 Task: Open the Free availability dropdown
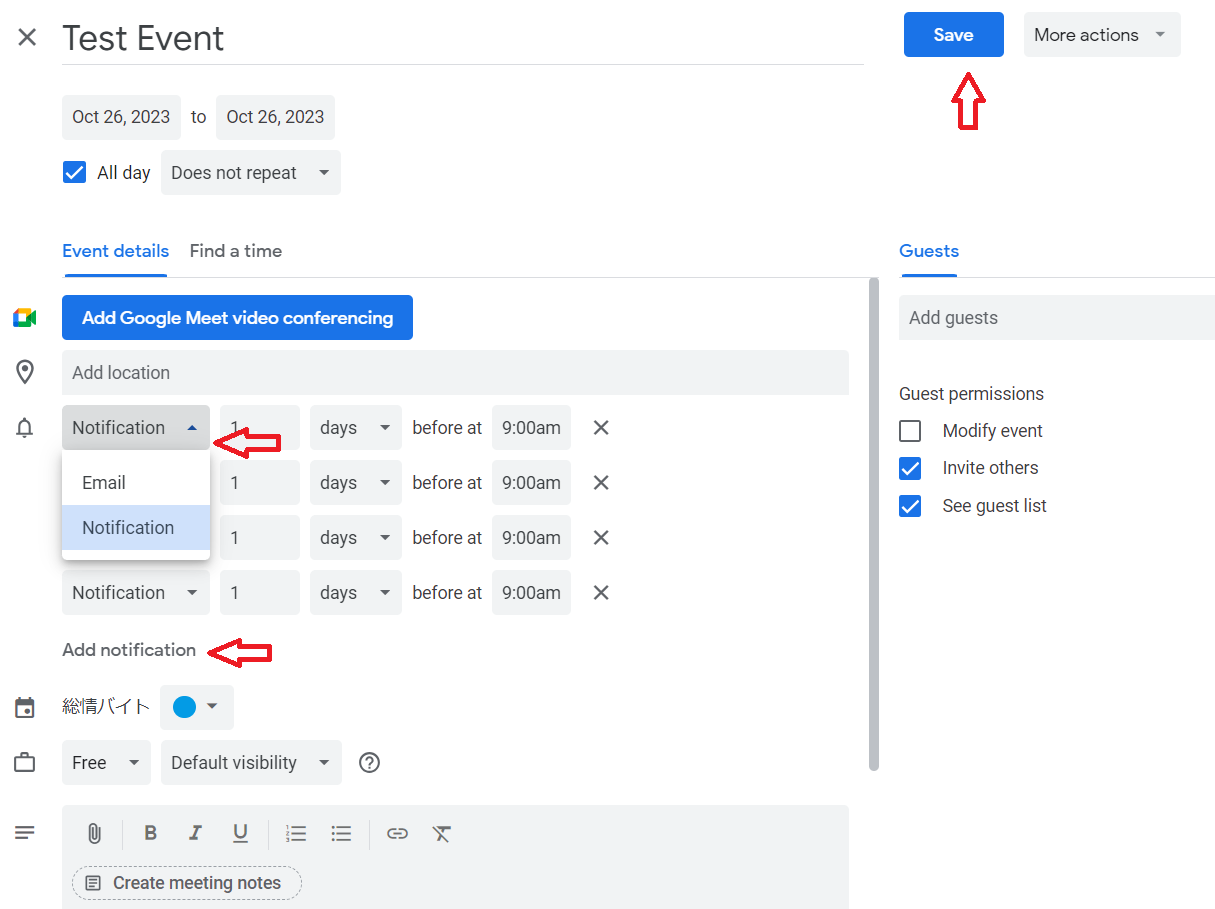pyautogui.click(x=106, y=763)
